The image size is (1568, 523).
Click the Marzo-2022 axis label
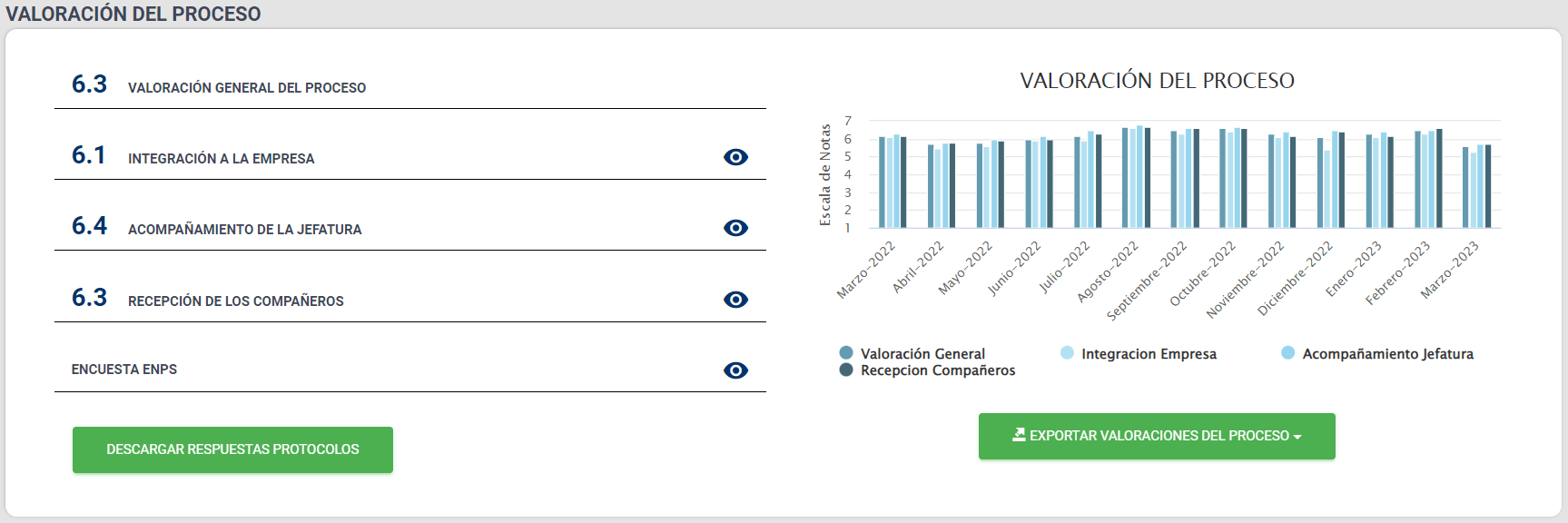click(866, 270)
